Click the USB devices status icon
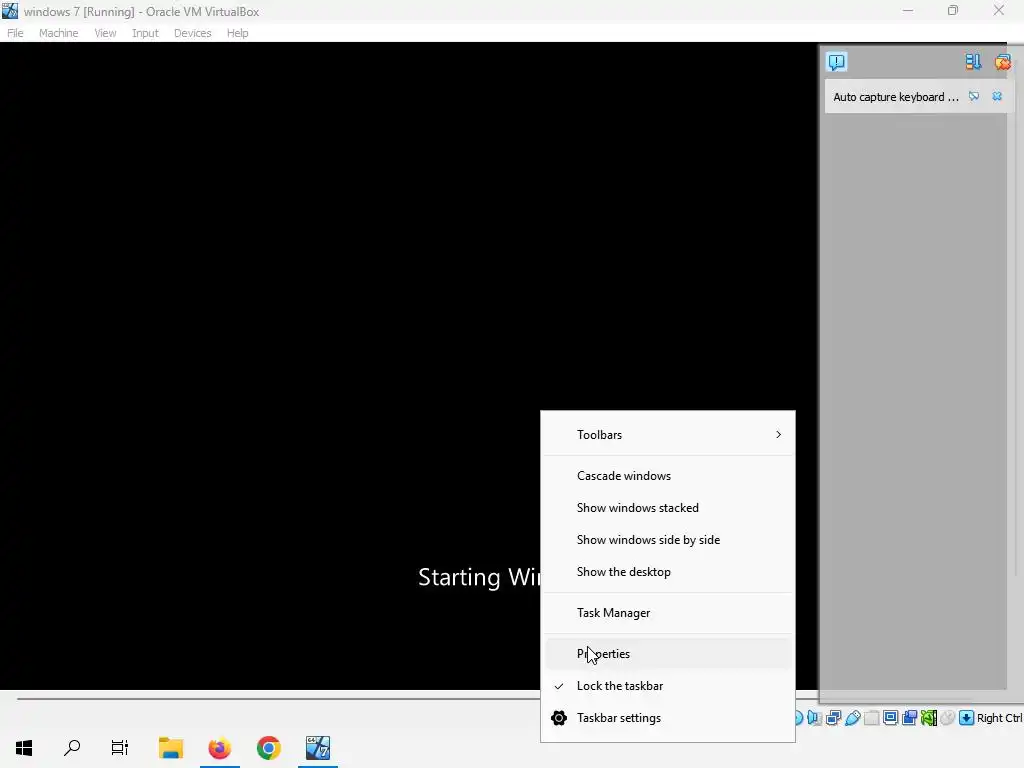The height and width of the screenshot is (768, 1024). pos(853,718)
